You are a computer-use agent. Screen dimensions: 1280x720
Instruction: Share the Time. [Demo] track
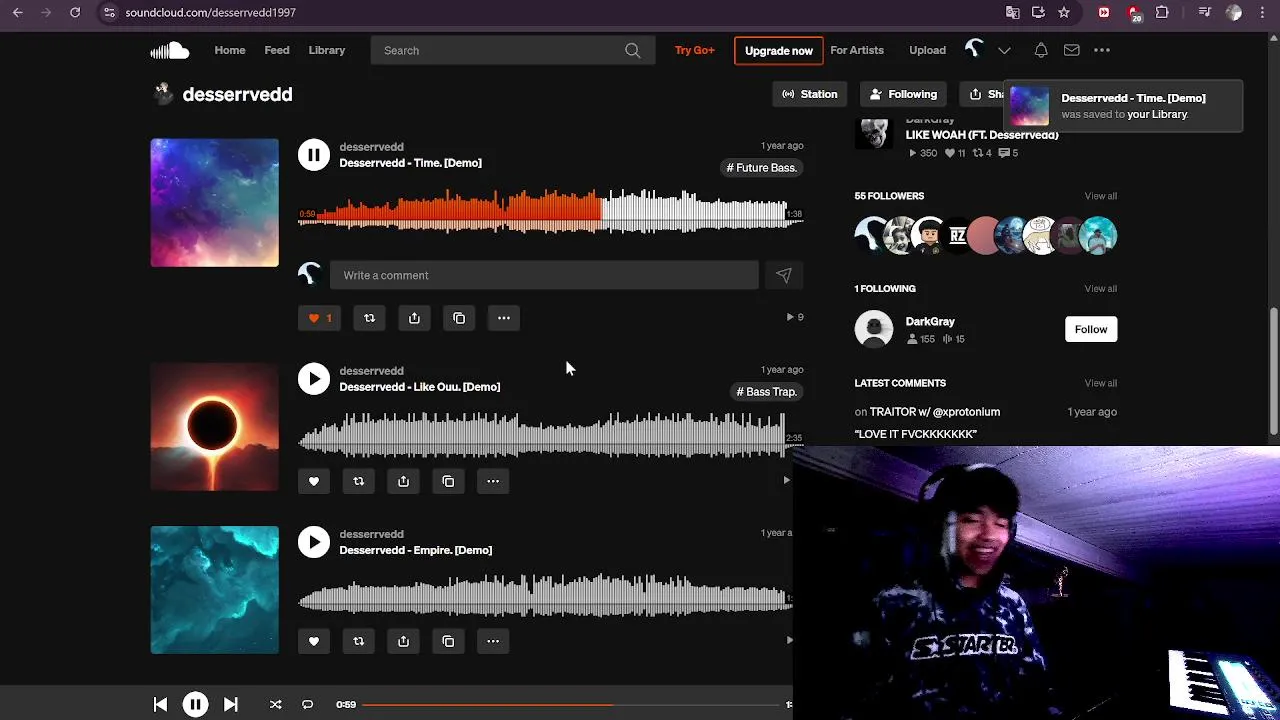pyautogui.click(x=414, y=318)
